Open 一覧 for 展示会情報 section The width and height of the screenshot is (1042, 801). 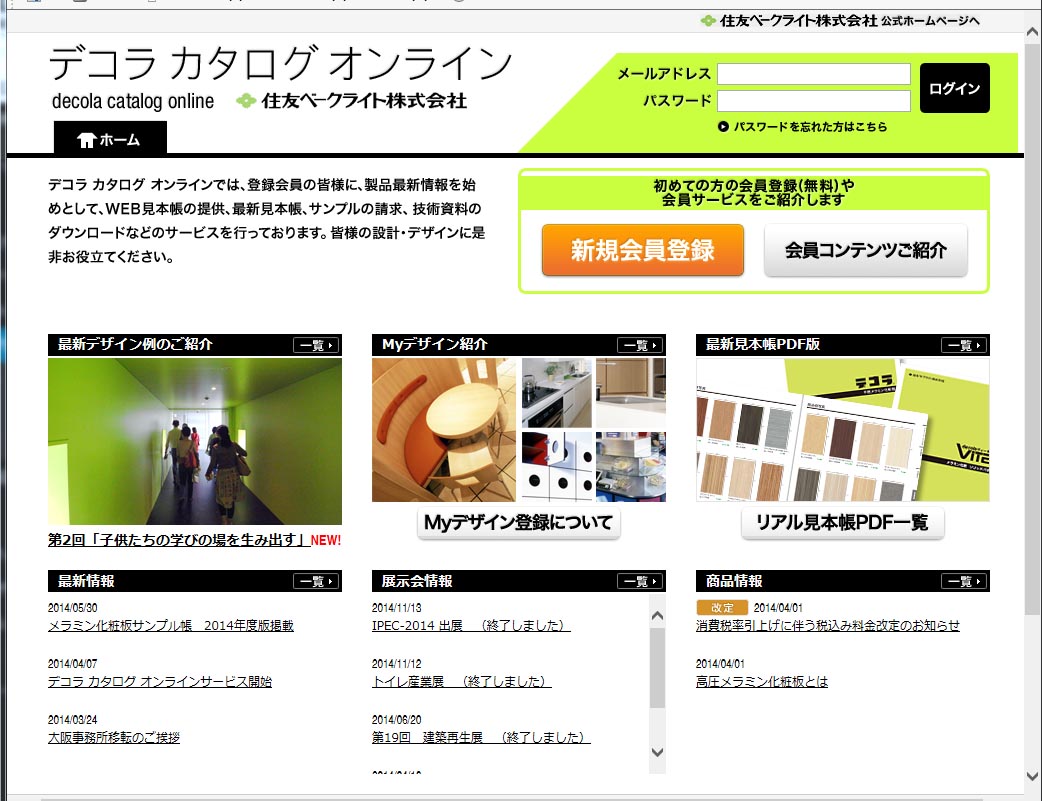point(639,581)
